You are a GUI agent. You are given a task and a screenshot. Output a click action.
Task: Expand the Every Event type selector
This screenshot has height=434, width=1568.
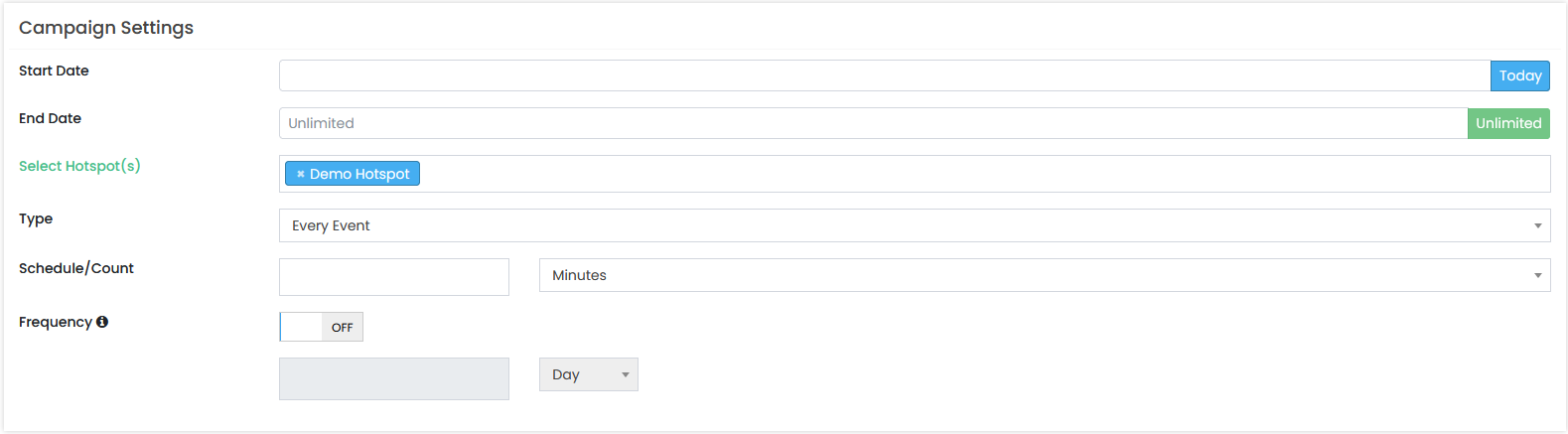click(x=915, y=225)
